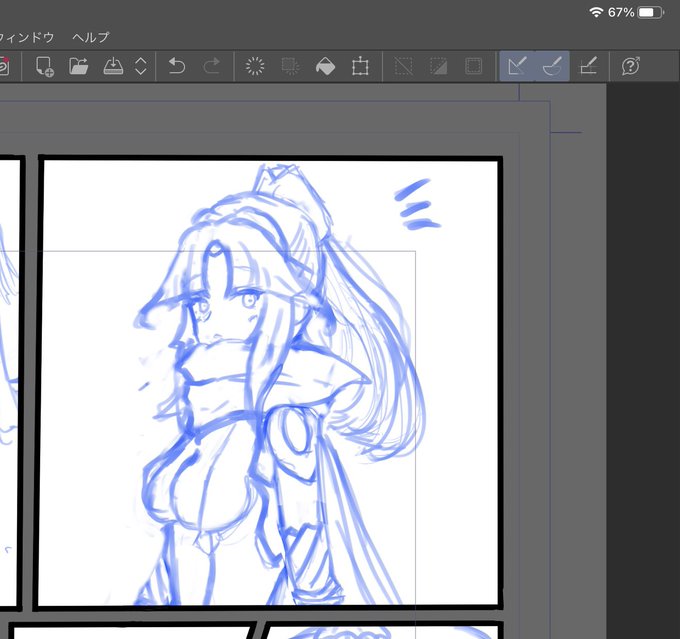680x639 pixels.
Task: Expand the save options up-down arrows
Action: click(141, 66)
